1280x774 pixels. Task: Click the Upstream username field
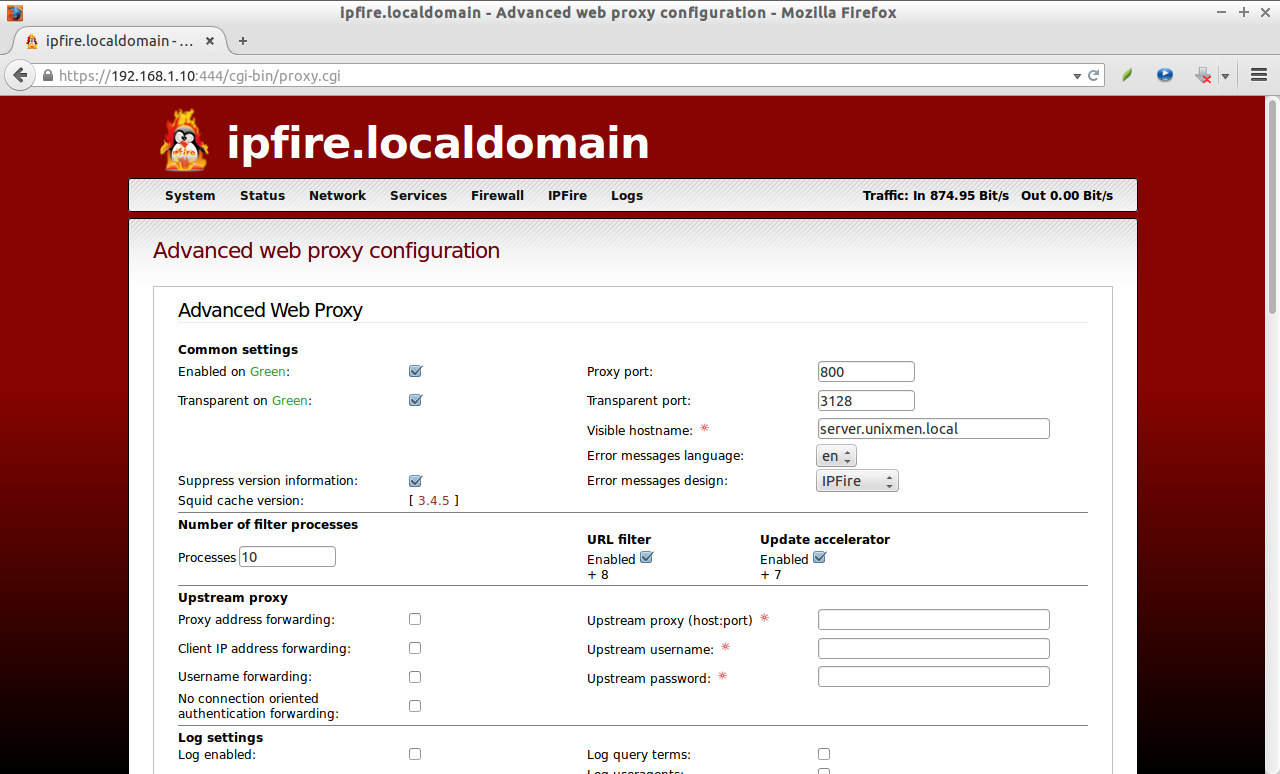point(934,648)
